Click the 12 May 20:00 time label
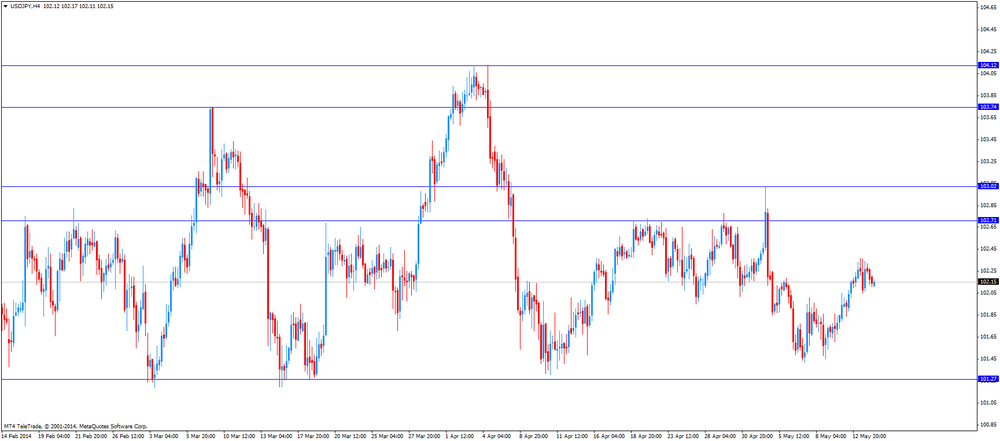 [869, 437]
